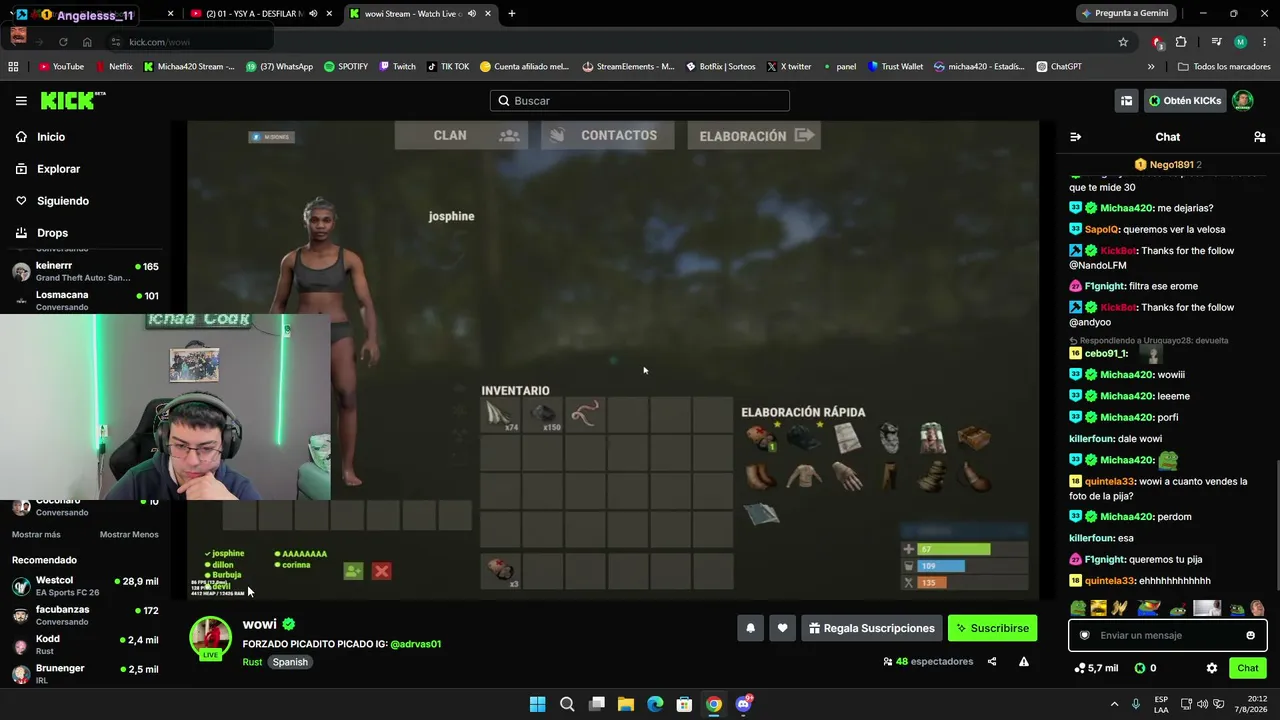Click the Regala Suscripciones button
The width and height of the screenshot is (1280, 720).
pyautogui.click(x=872, y=628)
